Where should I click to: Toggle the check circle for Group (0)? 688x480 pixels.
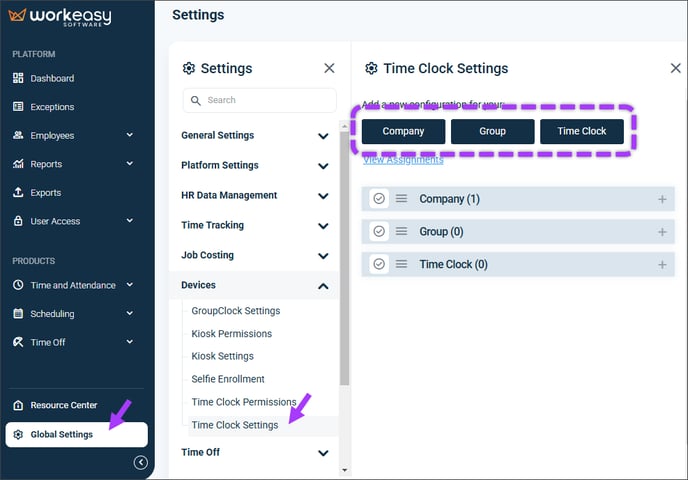point(379,231)
